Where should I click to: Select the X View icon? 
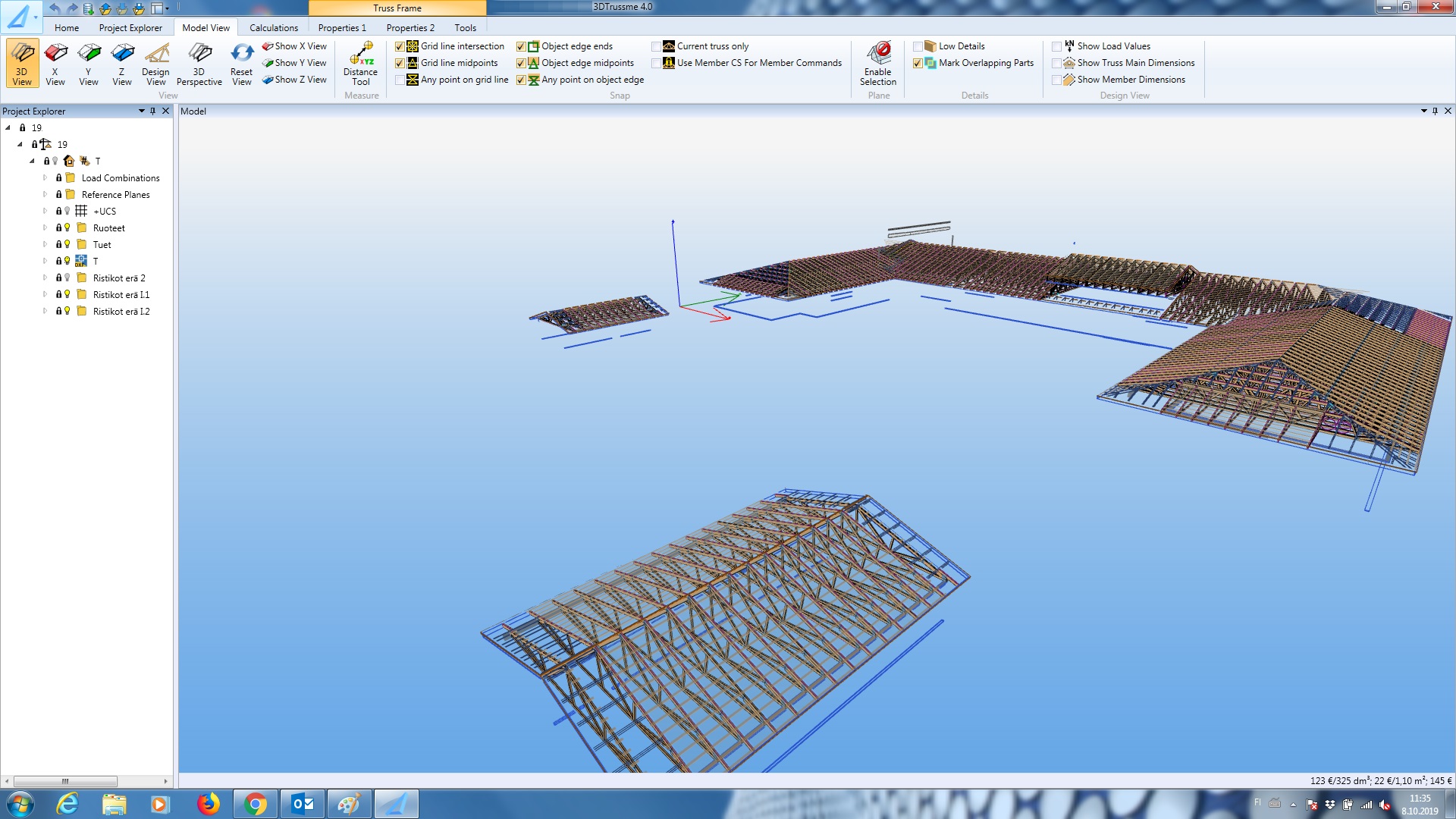[55, 62]
